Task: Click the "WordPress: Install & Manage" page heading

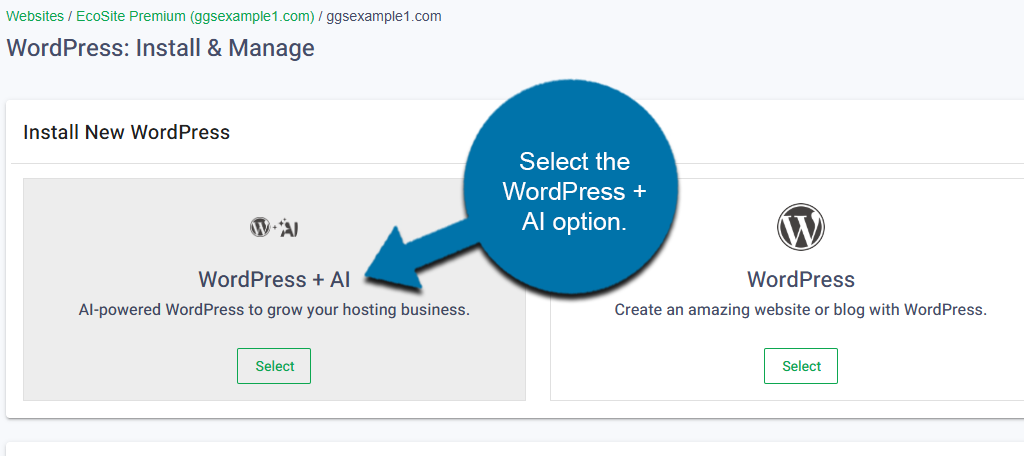Action: pos(160,48)
